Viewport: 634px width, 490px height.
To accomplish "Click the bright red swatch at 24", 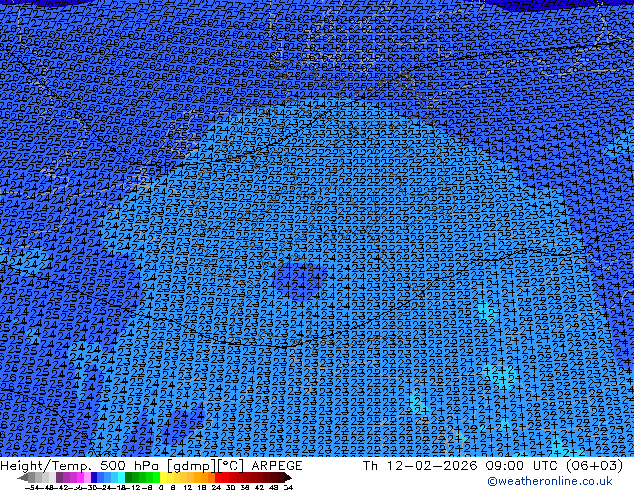I will point(218,478).
